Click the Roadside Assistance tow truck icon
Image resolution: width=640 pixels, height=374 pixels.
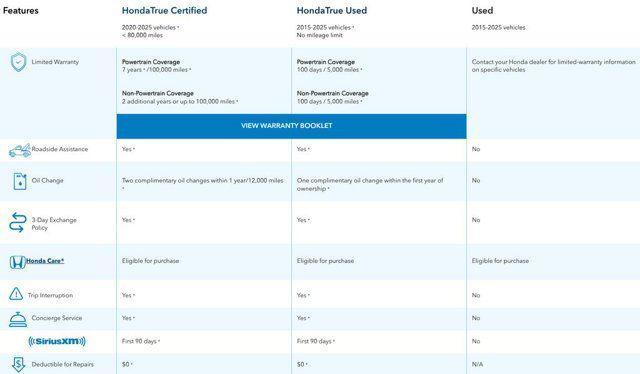pos(20,151)
